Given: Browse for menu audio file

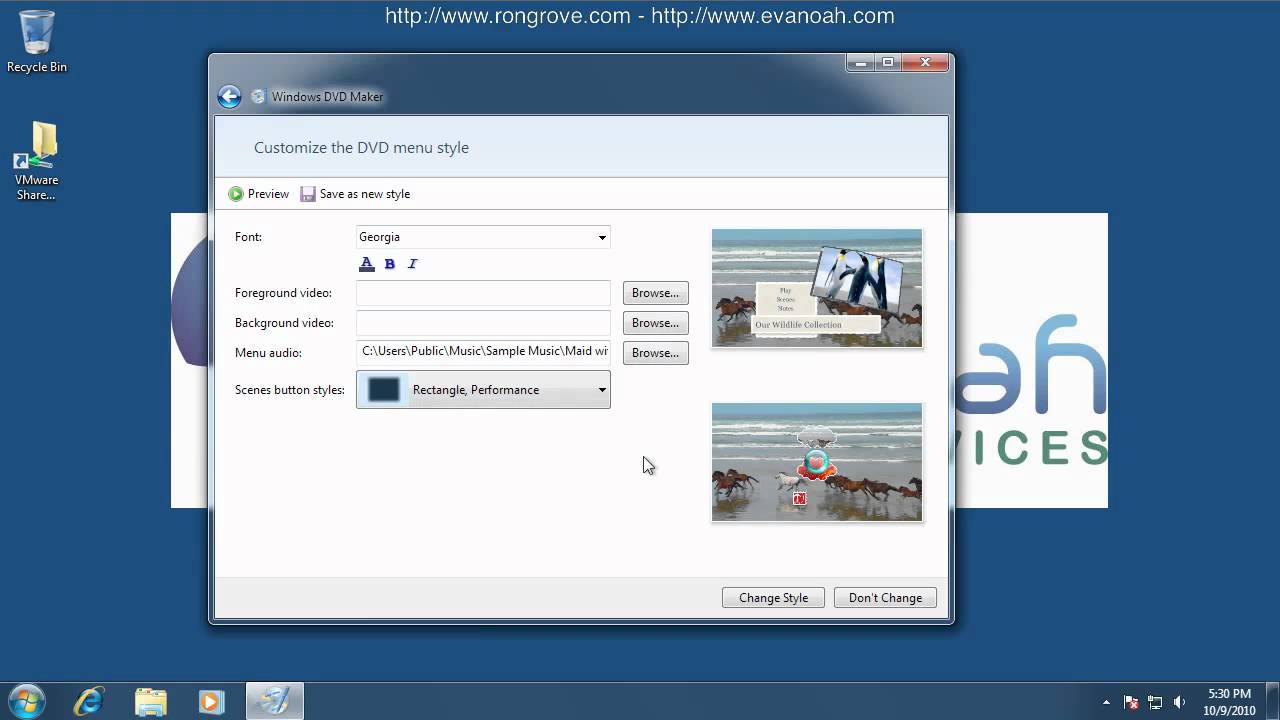Looking at the screenshot, I should pyautogui.click(x=656, y=353).
